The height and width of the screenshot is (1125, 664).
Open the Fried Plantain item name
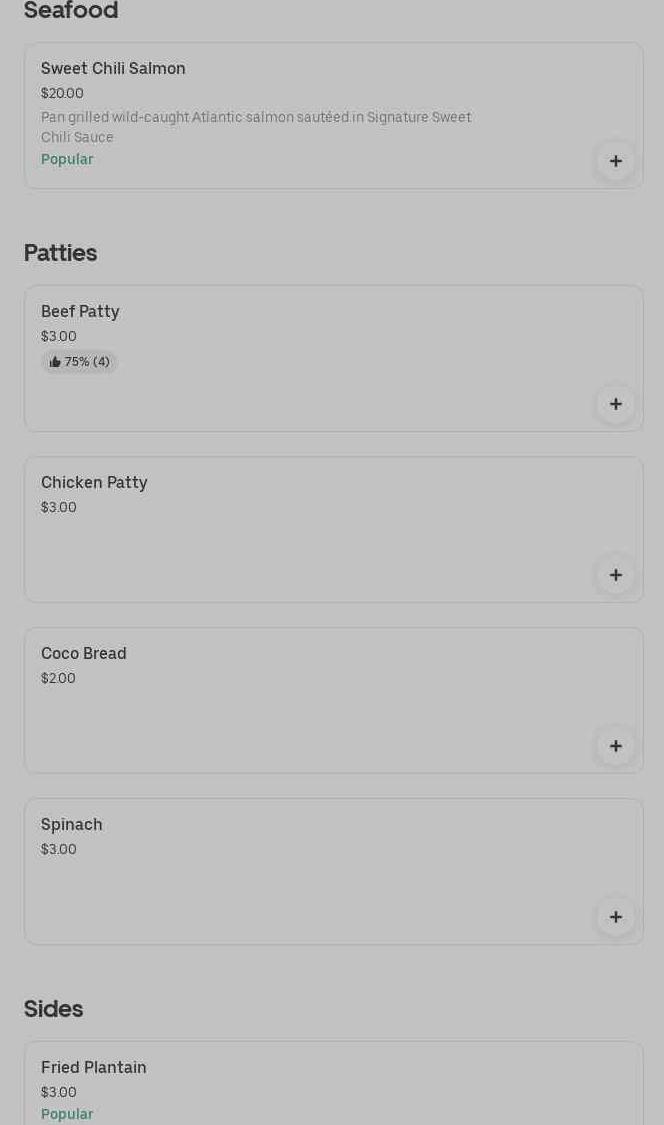(94, 1068)
